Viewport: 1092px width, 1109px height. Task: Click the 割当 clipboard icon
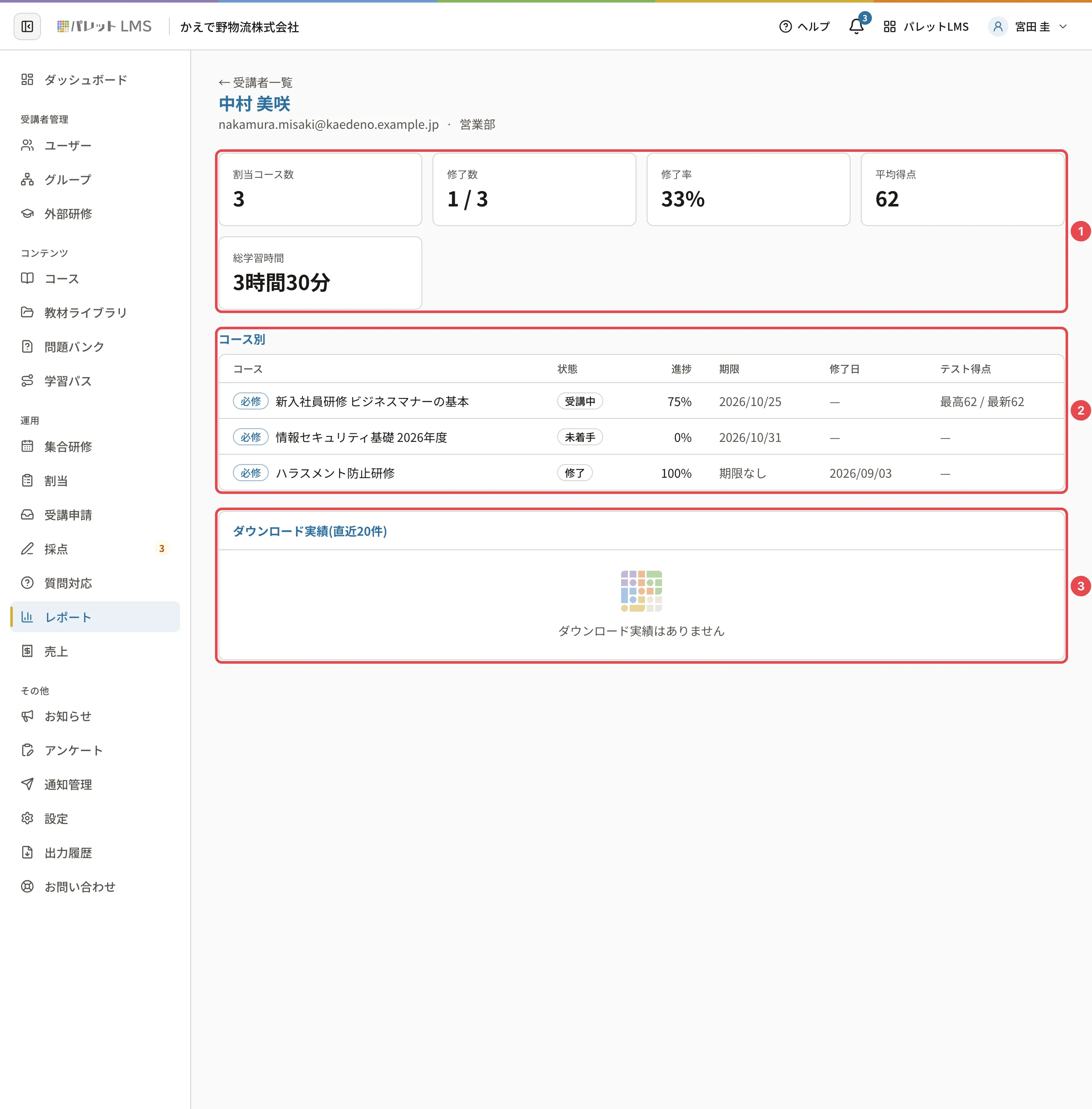[27, 481]
